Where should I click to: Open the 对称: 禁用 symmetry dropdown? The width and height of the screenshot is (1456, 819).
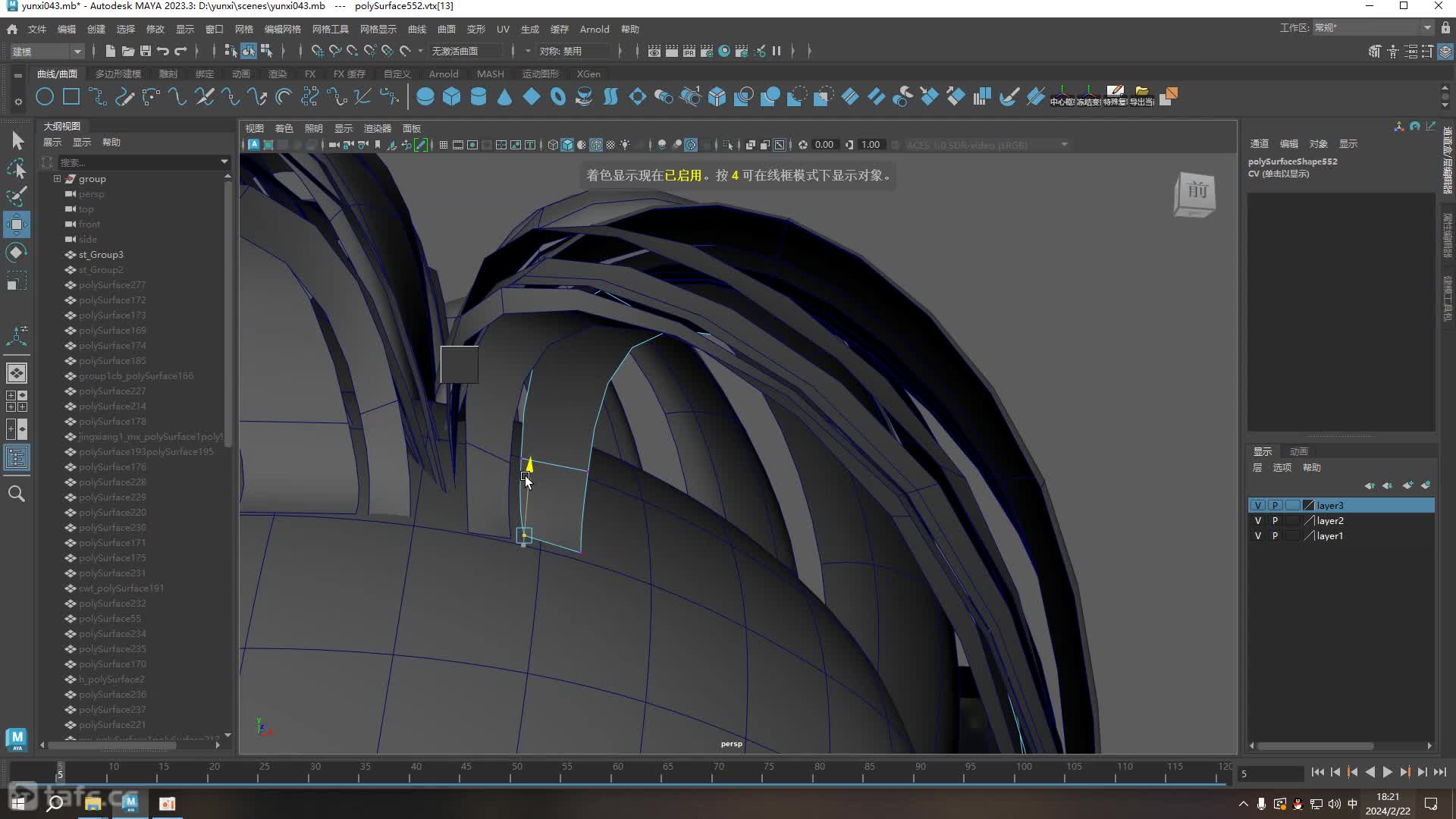tap(573, 51)
